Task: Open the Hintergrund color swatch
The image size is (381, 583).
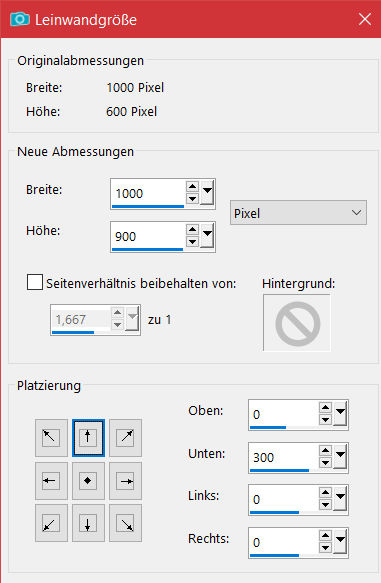Action: (297, 322)
